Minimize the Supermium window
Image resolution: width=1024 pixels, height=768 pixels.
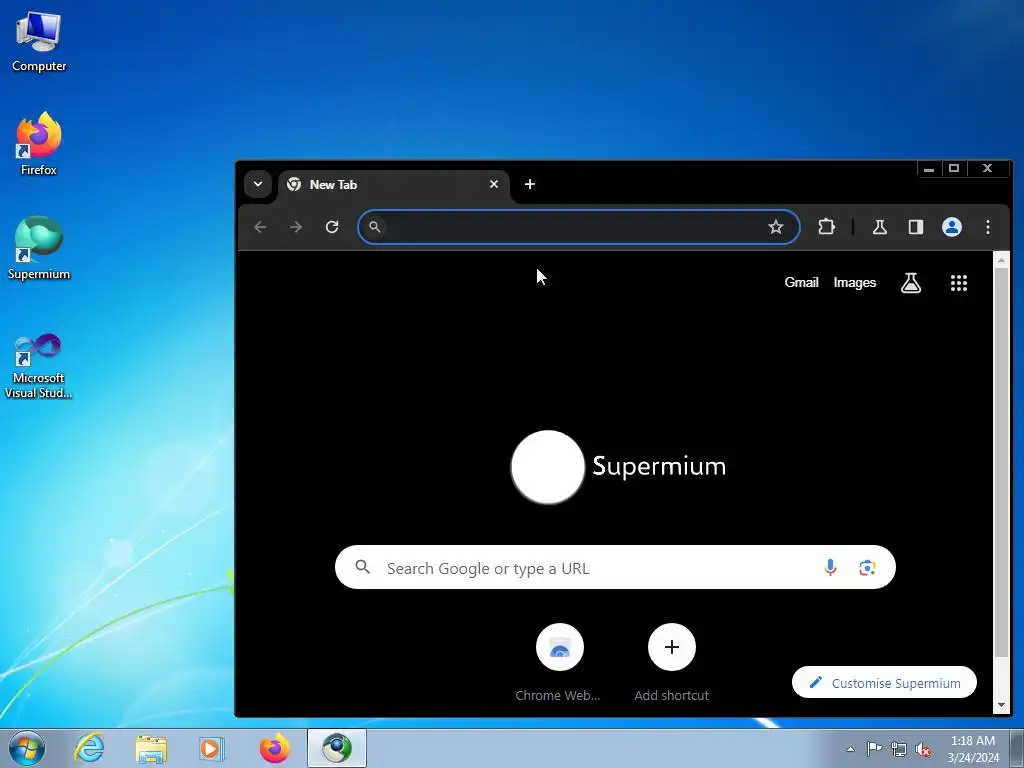point(929,168)
